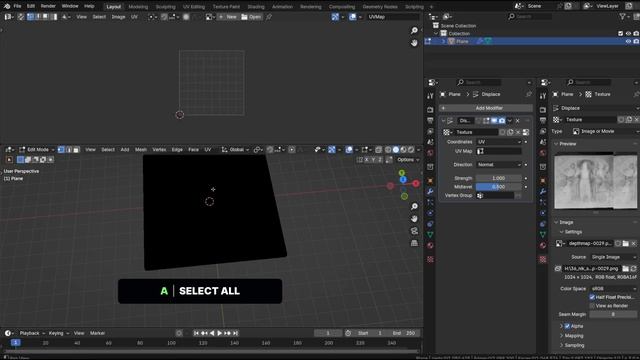The image size is (640, 360).
Task: Open the Global transform orientation dropdown
Action: coord(235,149)
